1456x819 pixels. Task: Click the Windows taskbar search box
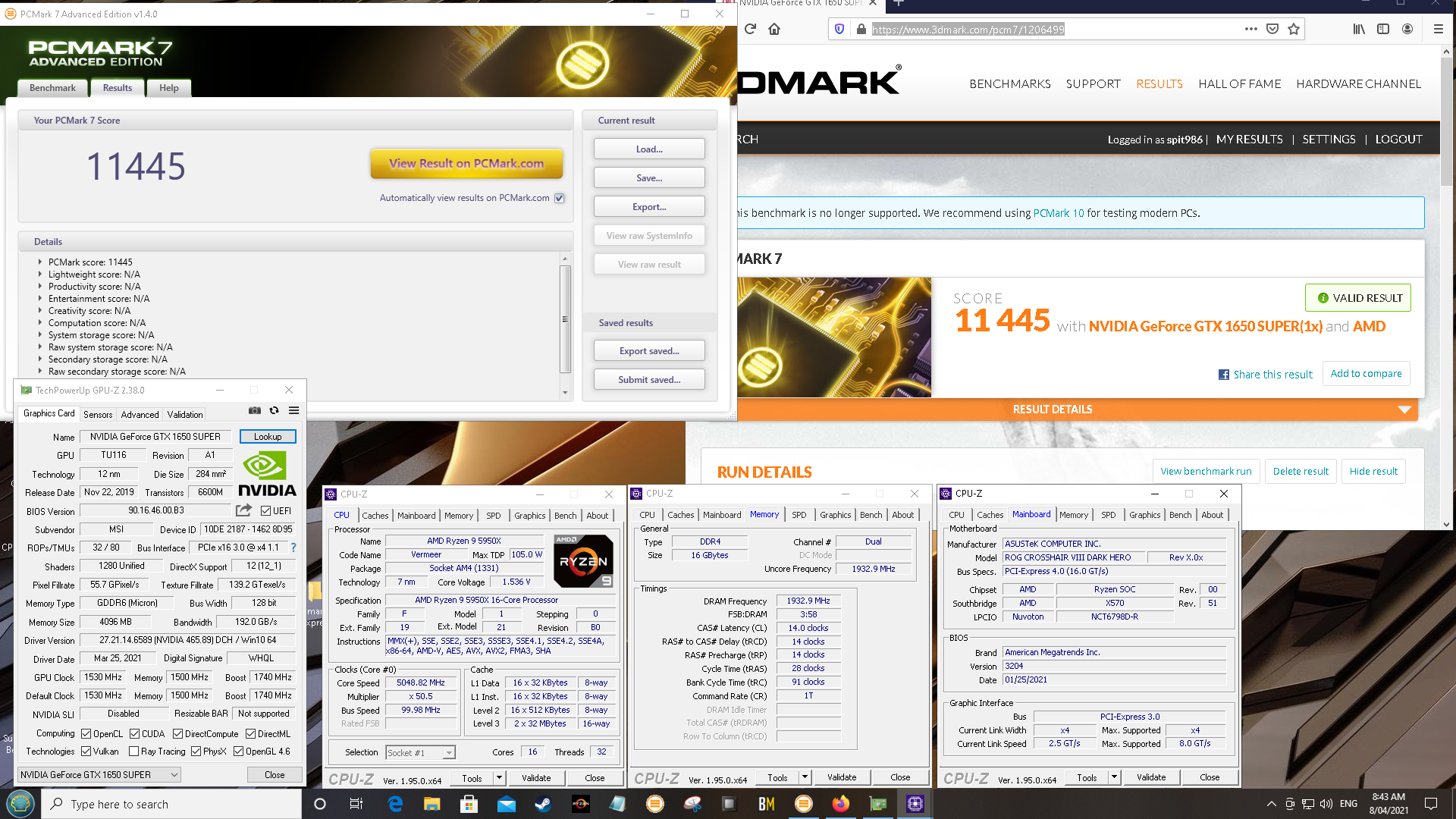171,804
